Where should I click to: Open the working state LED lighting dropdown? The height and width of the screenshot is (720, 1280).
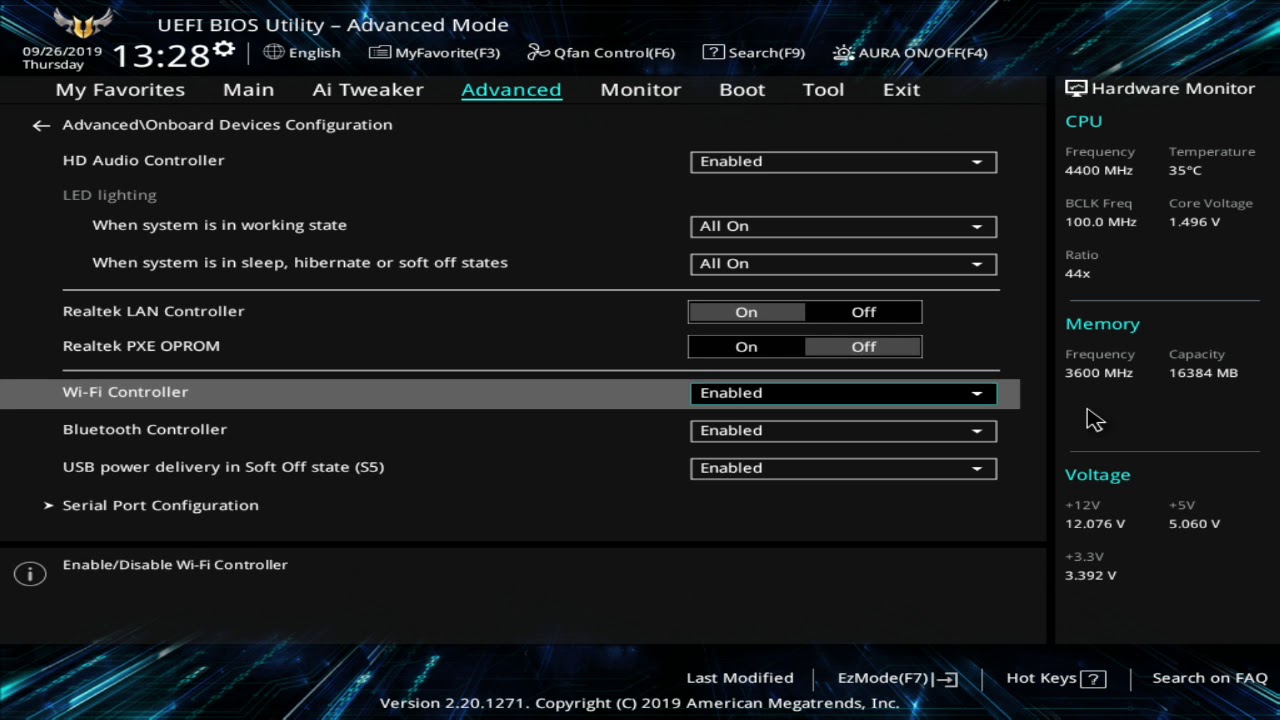pos(843,226)
